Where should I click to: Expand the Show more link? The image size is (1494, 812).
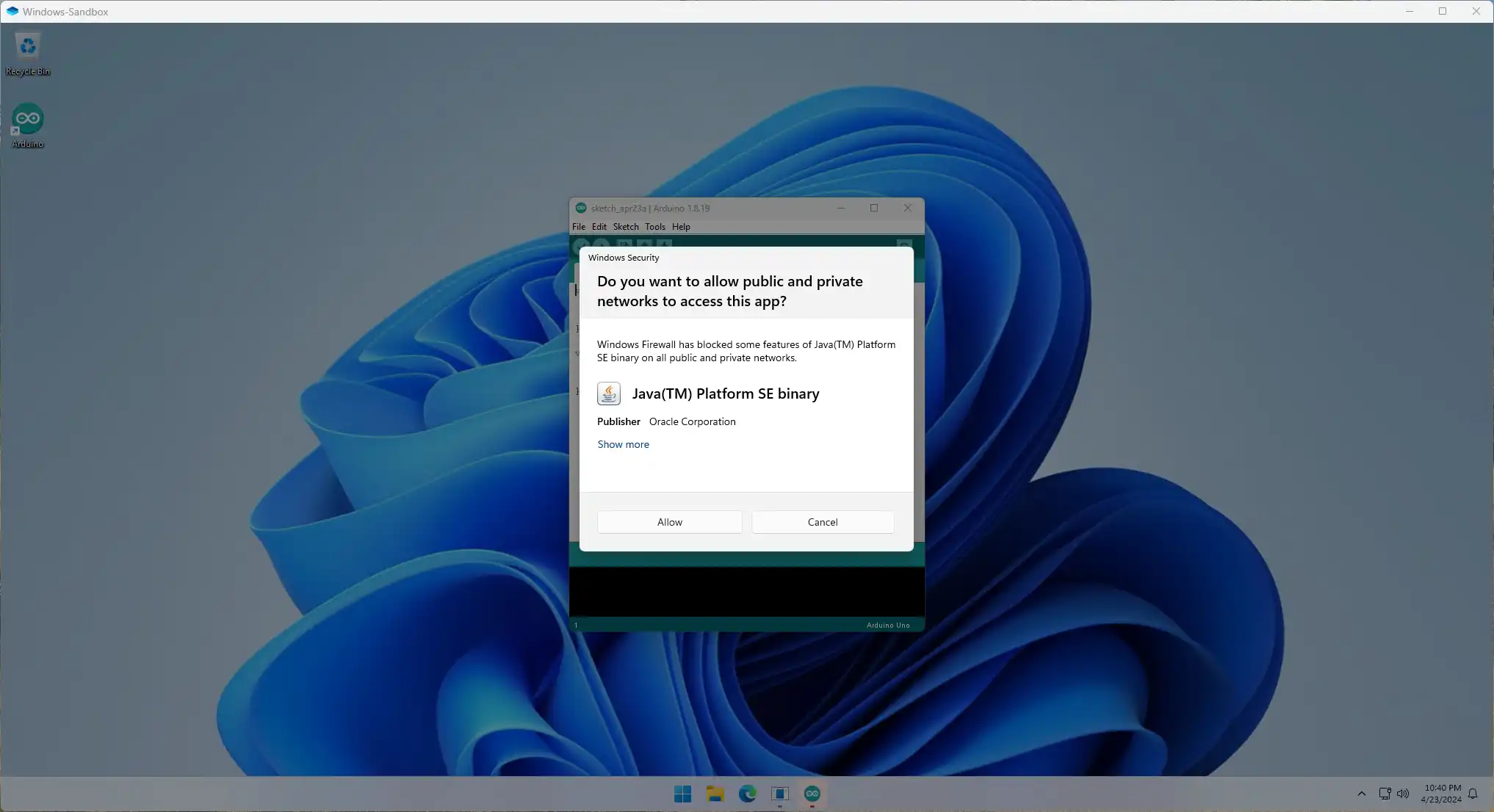[623, 444]
